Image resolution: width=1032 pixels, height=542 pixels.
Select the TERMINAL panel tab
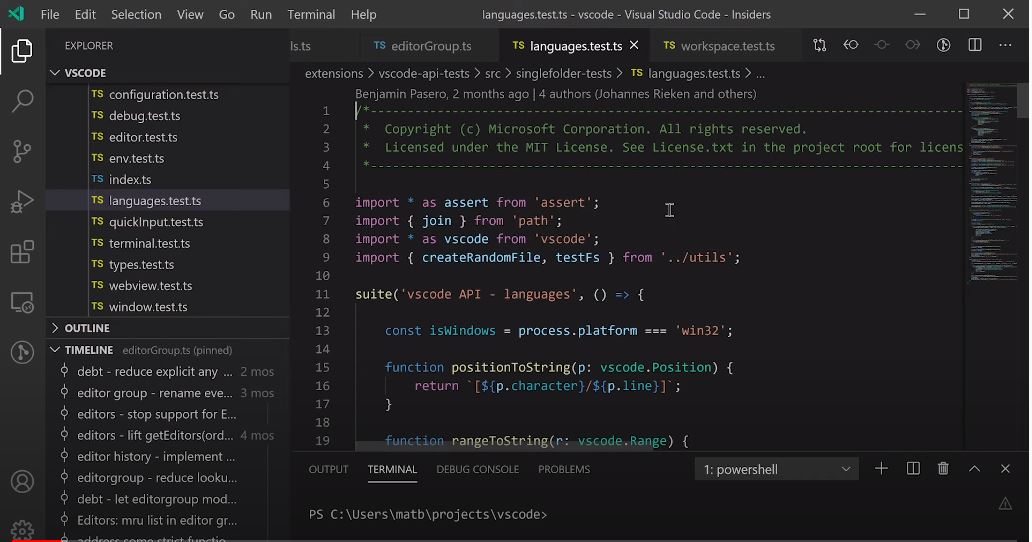click(392, 469)
